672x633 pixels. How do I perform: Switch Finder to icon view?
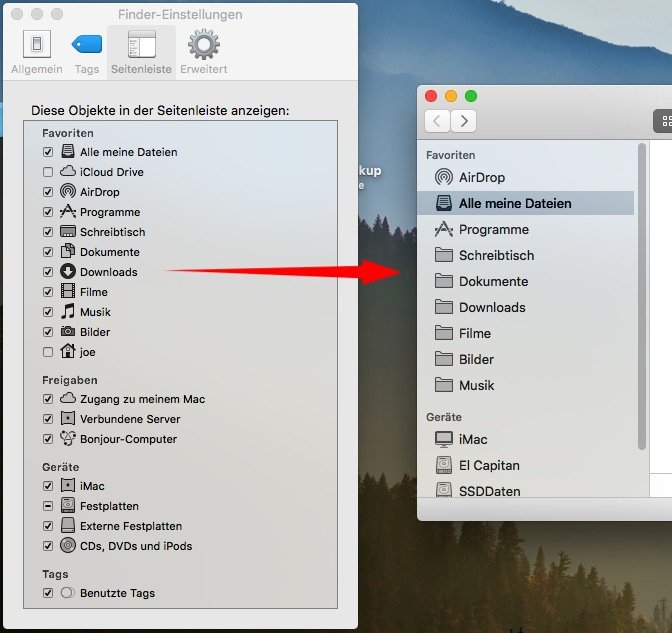coord(663,121)
